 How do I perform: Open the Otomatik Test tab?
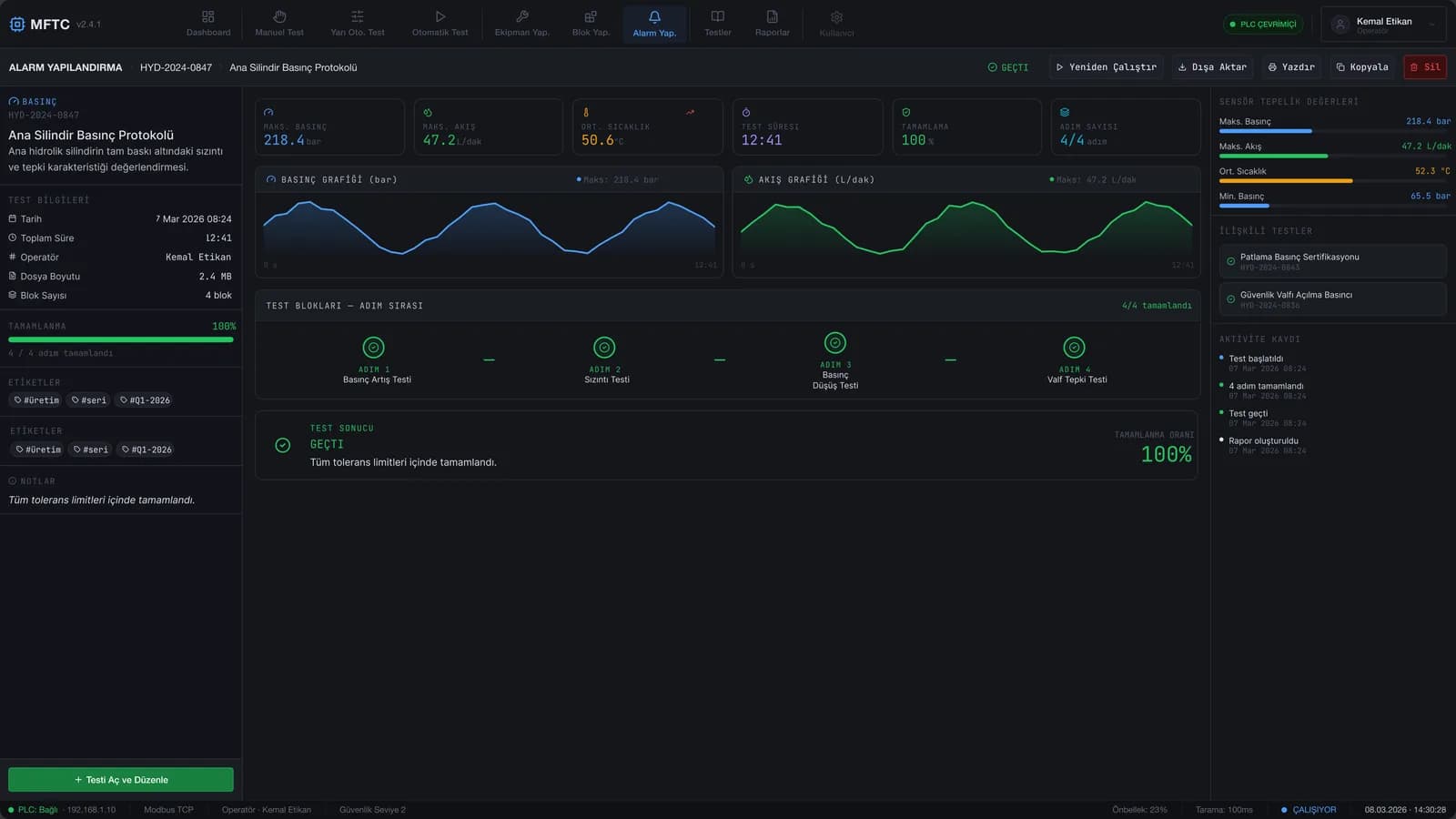click(440, 24)
